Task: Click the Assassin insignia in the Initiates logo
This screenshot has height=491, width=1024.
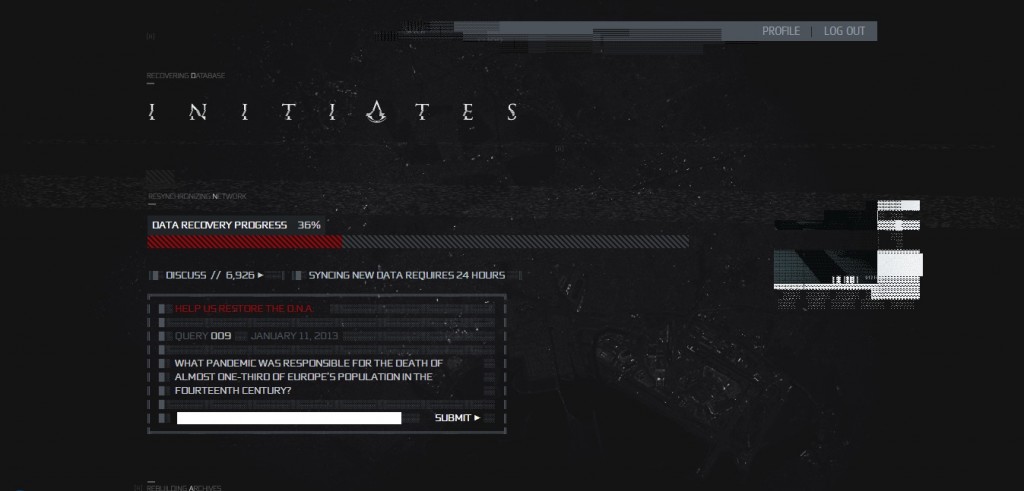Action: click(x=376, y=112)
